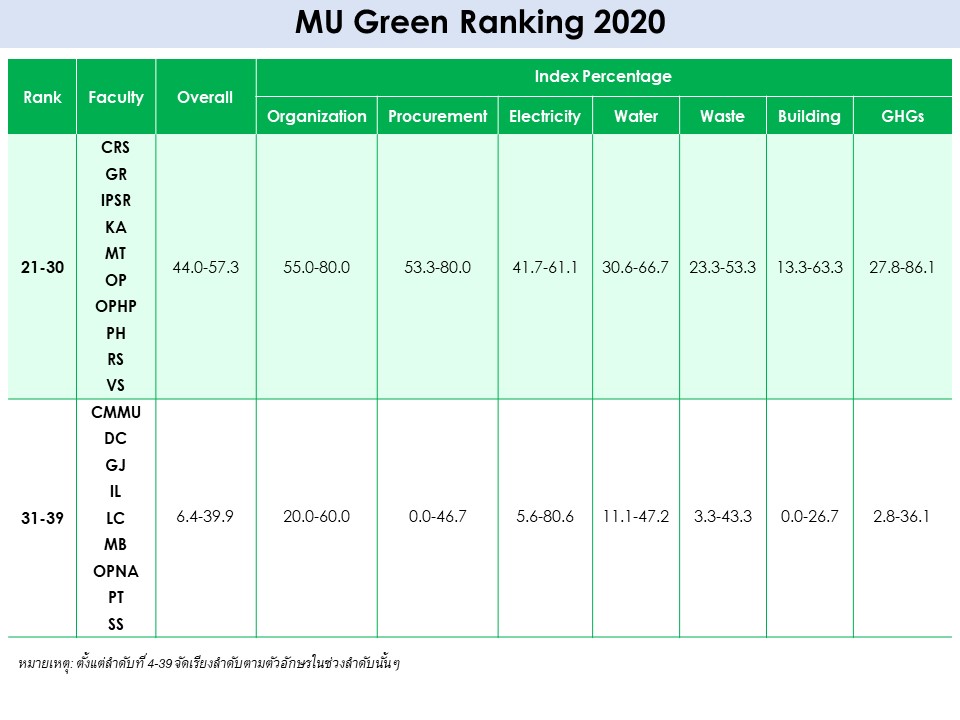The width and height of the screenshot is (960, 720).
Task: Select the GHGs column header
Action: pos(902,116)
